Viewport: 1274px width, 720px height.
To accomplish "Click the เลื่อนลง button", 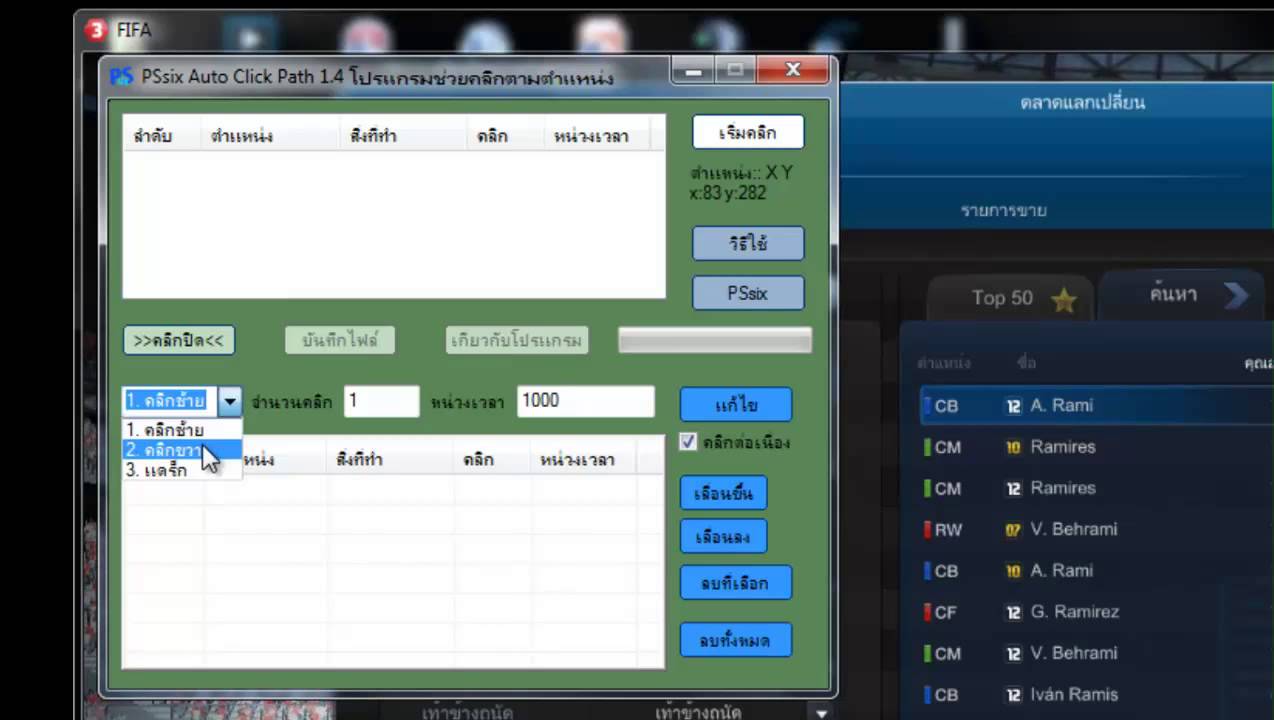I will point(723,537).
